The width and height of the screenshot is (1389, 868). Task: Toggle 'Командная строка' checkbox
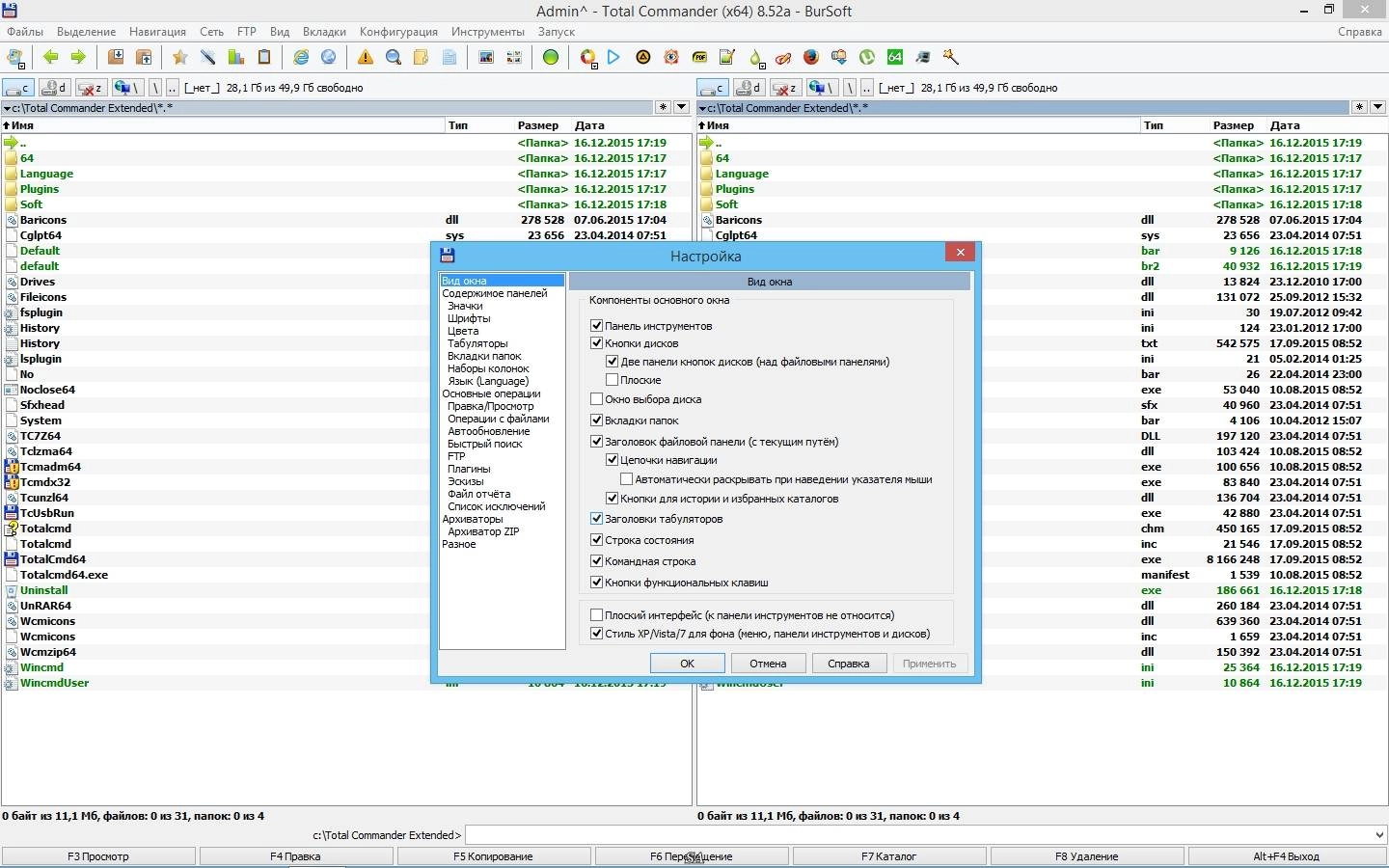pyautogui.click(x=596, y=561)
